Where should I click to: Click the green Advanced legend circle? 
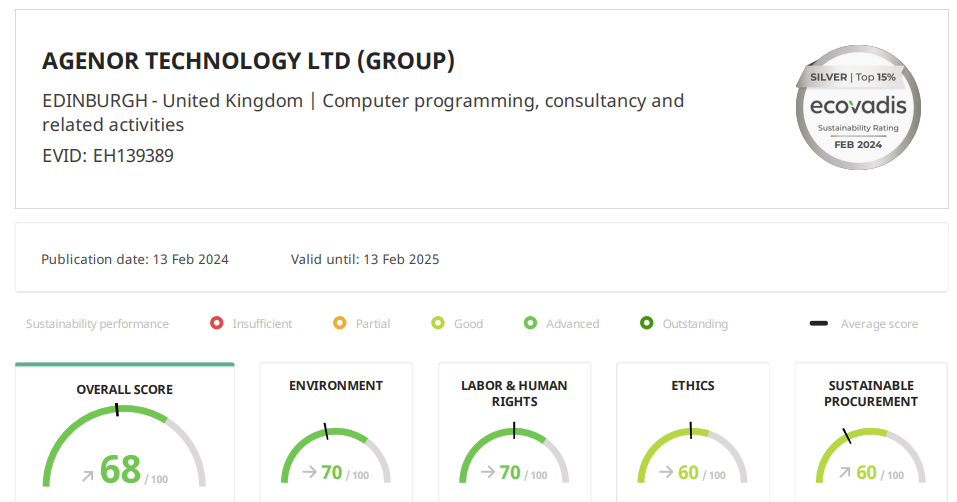pos(530,323)
